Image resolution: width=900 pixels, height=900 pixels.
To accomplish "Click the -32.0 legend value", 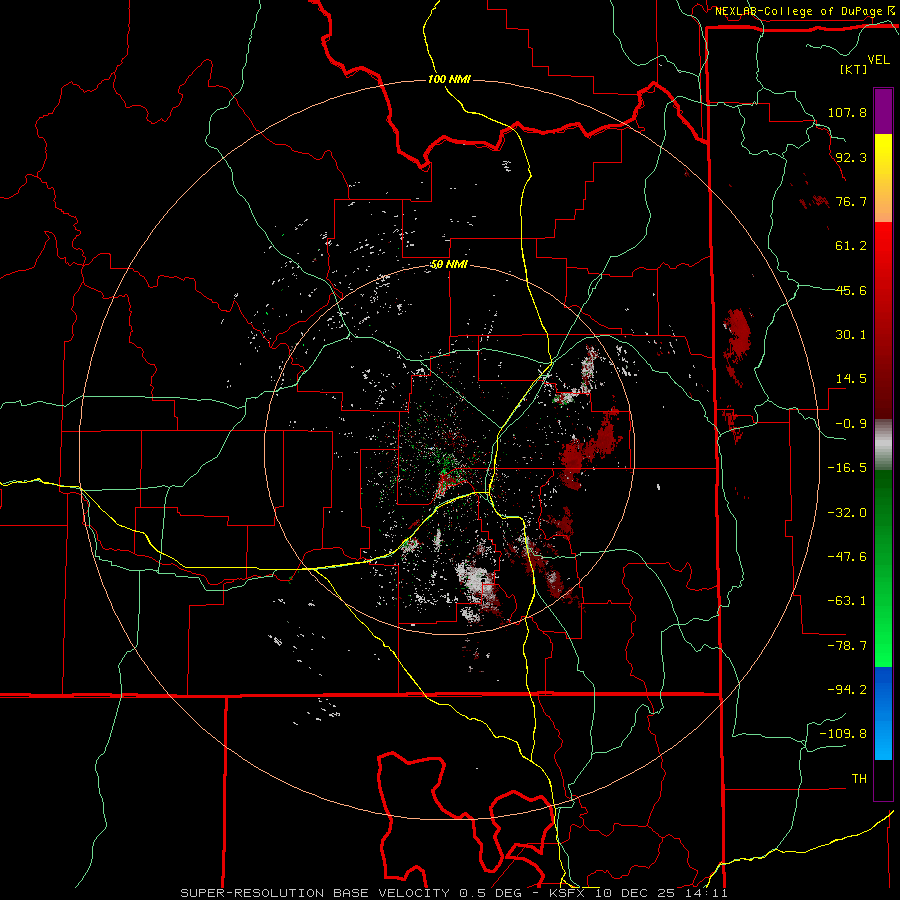I will pos(847,513).
